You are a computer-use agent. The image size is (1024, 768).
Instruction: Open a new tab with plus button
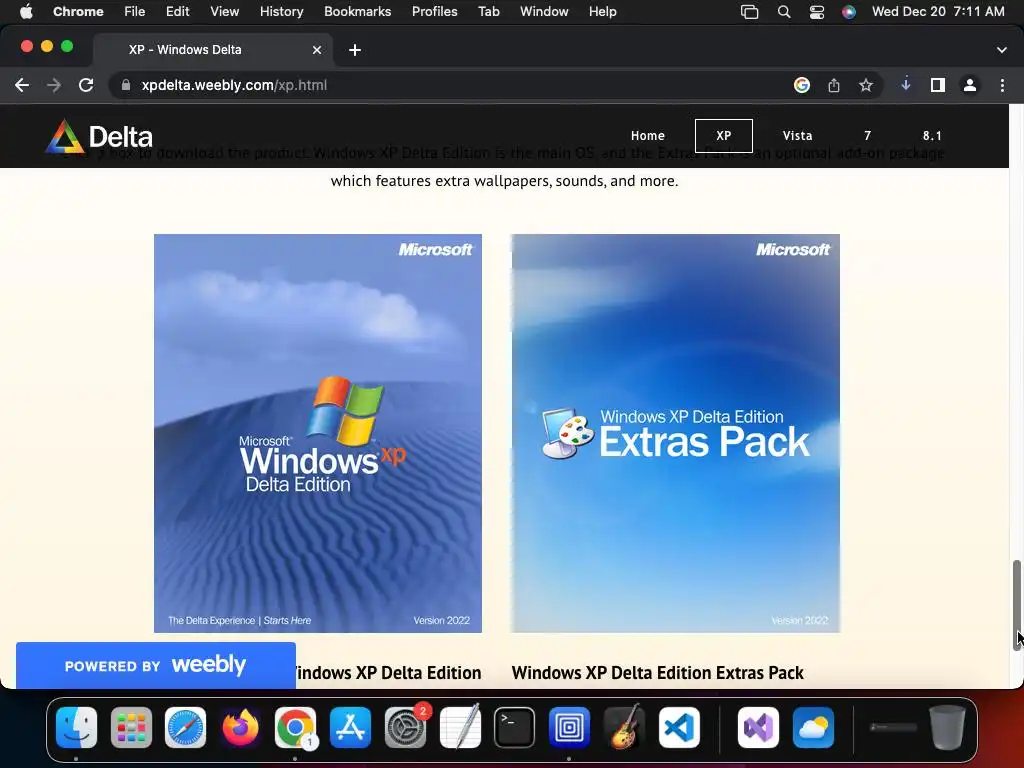click(x=355, y=50)
